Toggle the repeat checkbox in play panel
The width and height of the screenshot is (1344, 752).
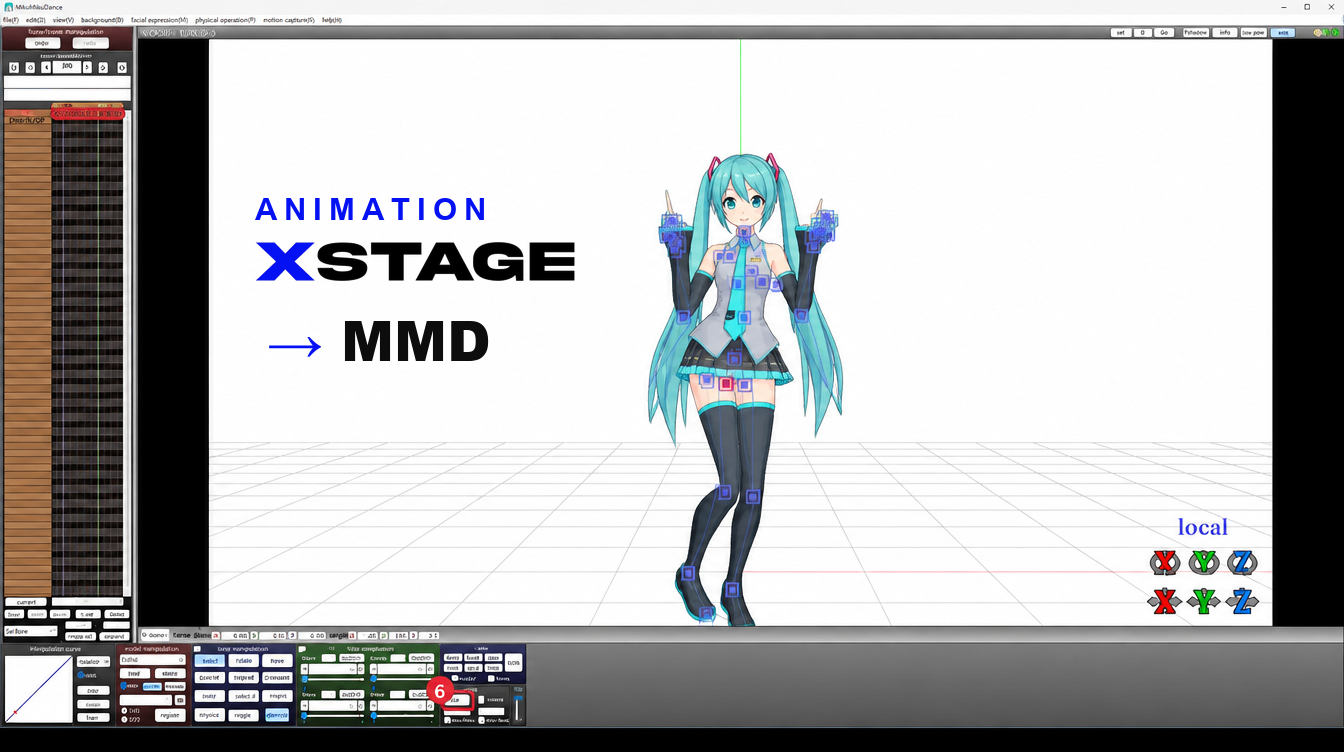coord(481,699)
